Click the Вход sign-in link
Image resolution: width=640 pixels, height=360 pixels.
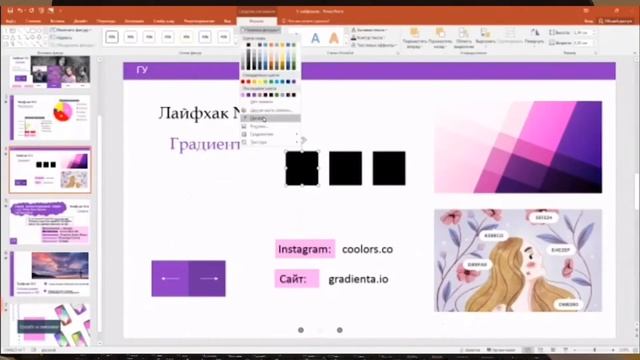588,21
